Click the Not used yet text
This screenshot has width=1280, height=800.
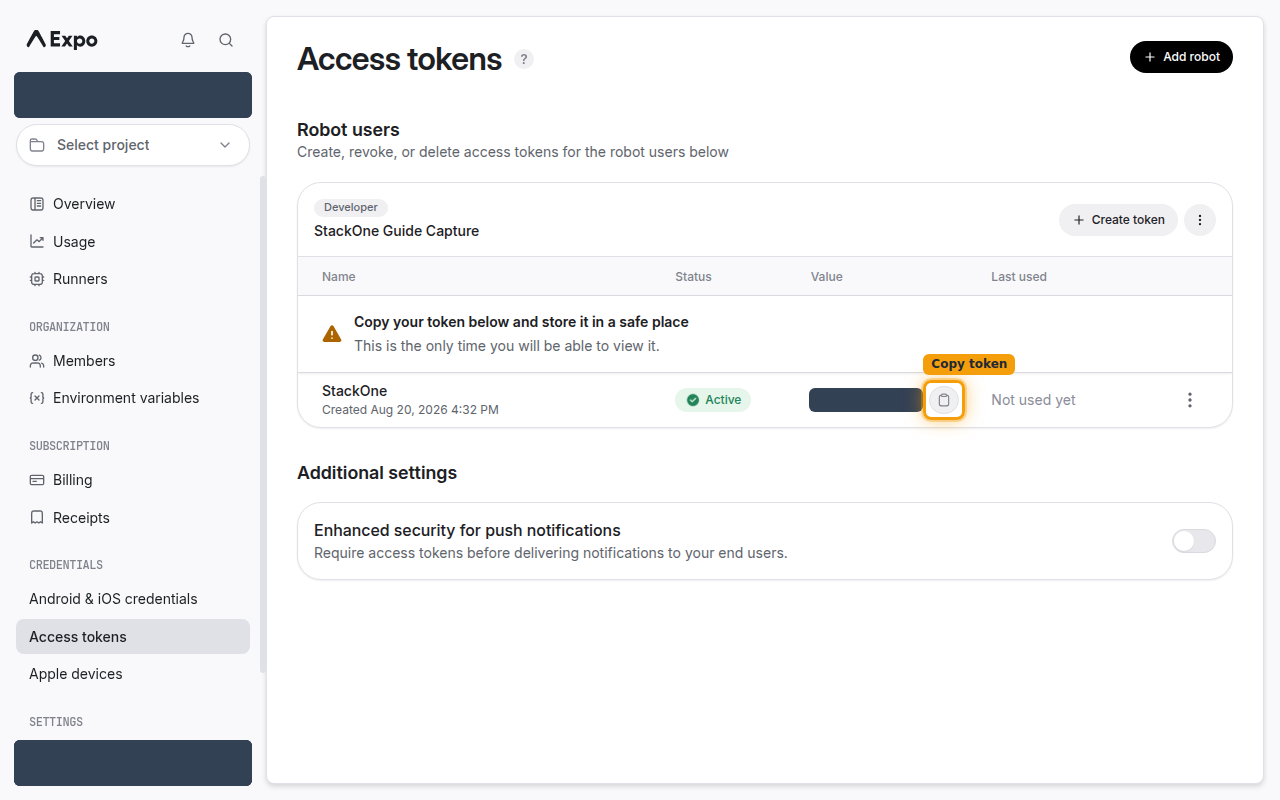point(1033,400)
